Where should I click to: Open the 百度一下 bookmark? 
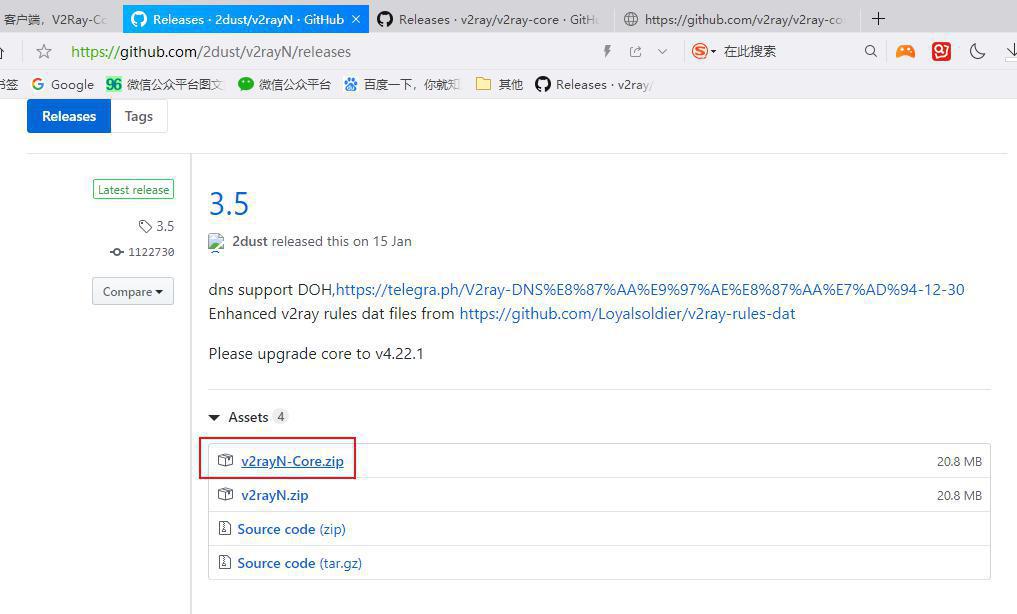point(402,84)
